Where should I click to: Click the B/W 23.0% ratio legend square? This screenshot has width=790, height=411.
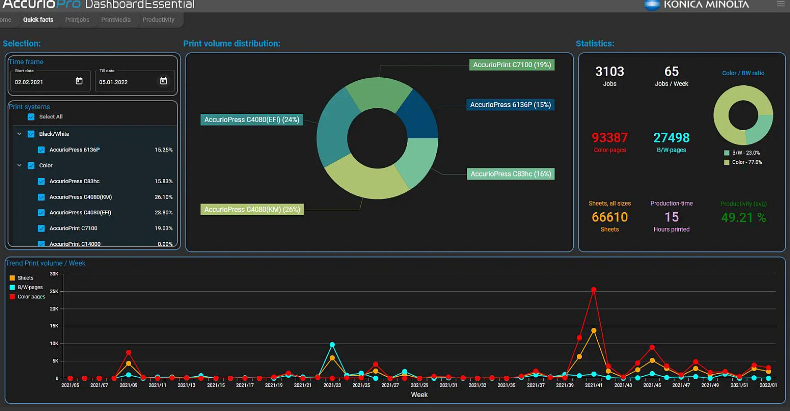pyautogui.click(x=727, y=153)
